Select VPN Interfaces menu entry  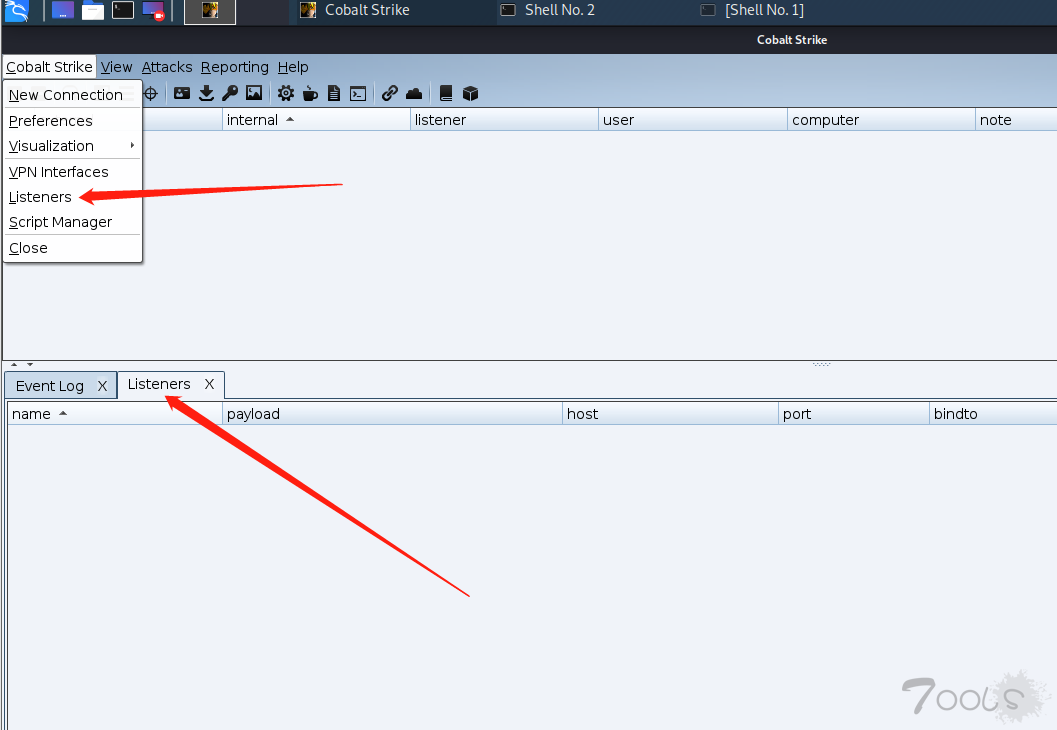tap(73, 172)
